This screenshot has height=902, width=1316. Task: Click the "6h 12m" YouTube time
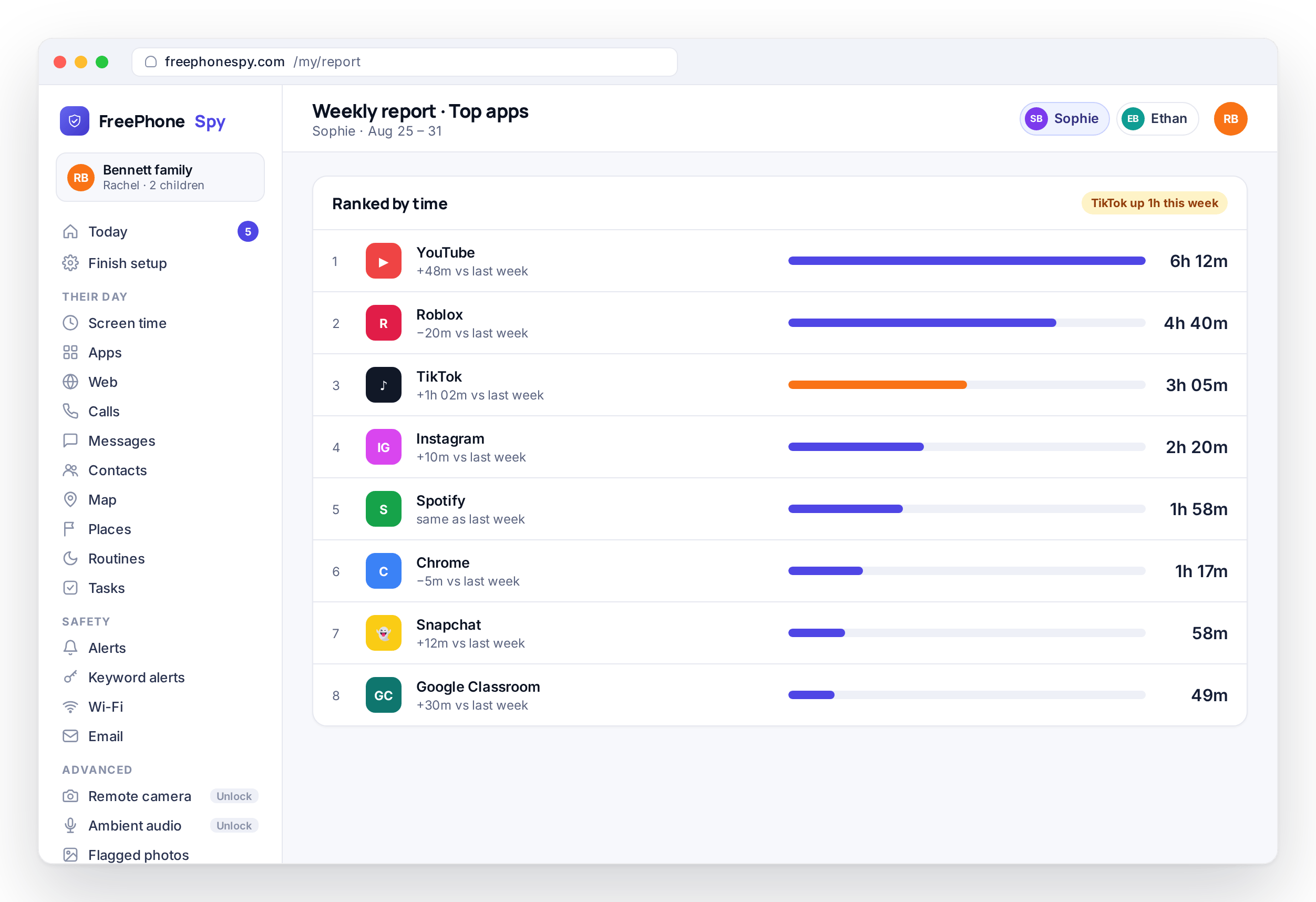[x=1198, y=261]
